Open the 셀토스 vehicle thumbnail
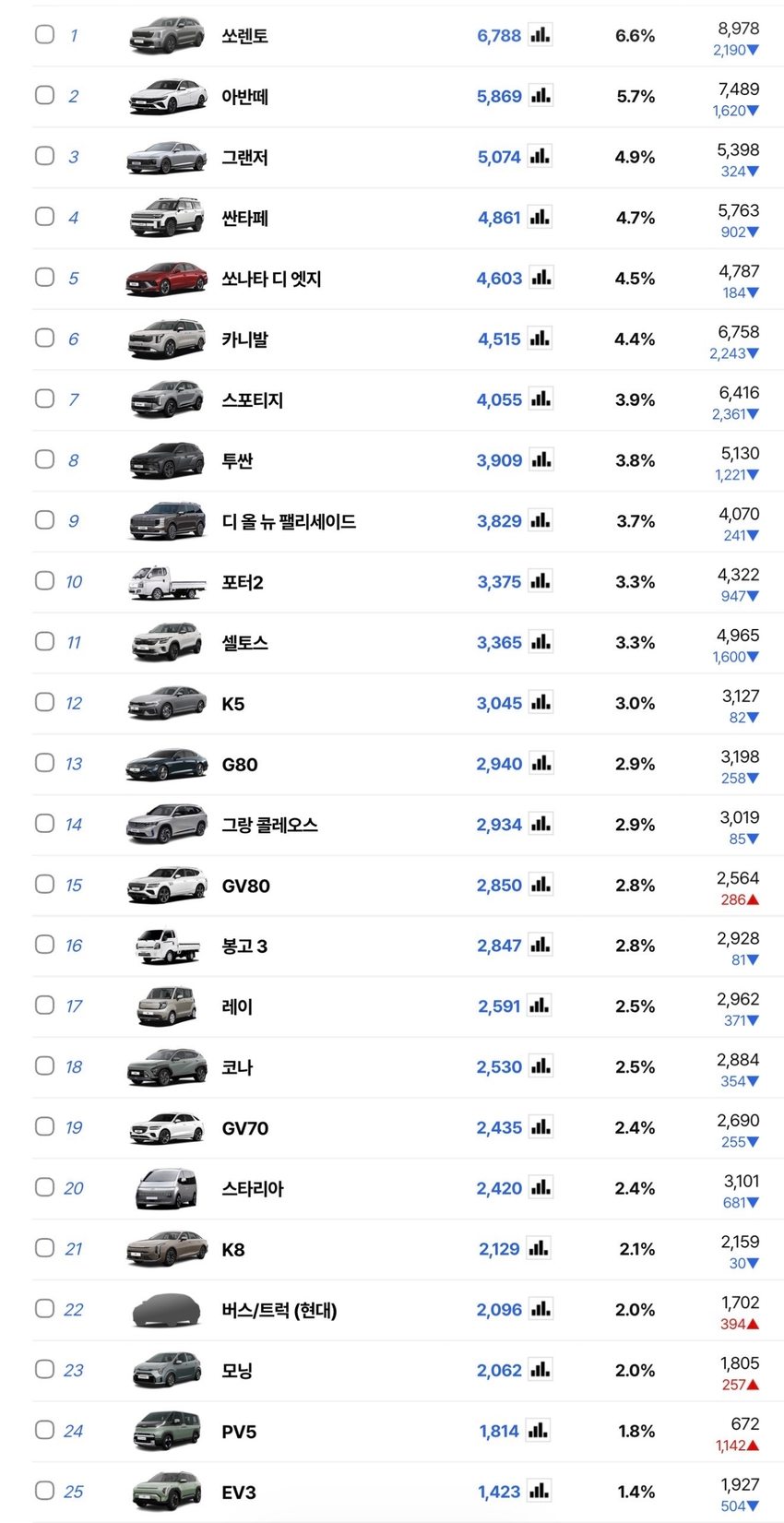 tap(167, 643)
